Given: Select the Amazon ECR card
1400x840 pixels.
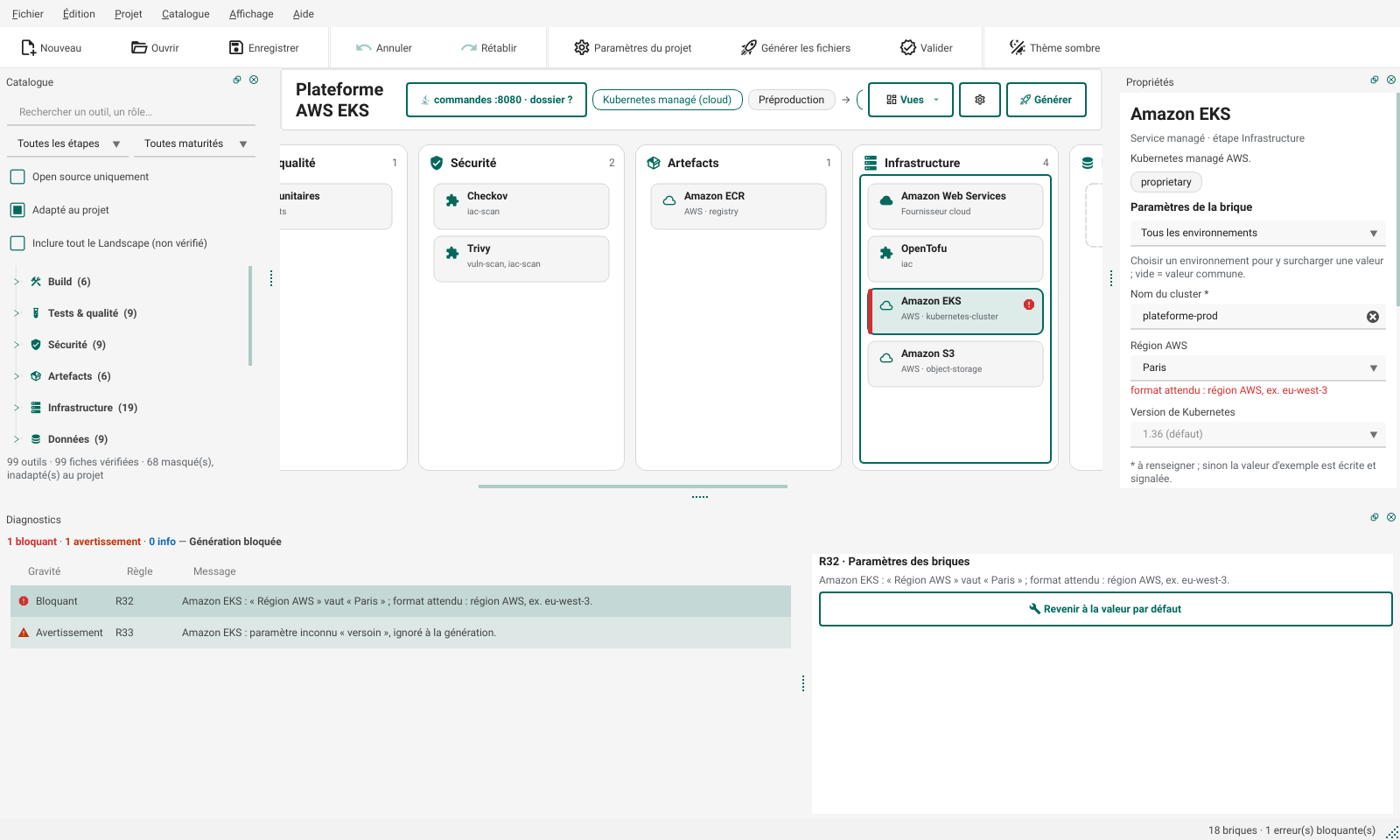Looking at the screenshot, I should [738, 206].
